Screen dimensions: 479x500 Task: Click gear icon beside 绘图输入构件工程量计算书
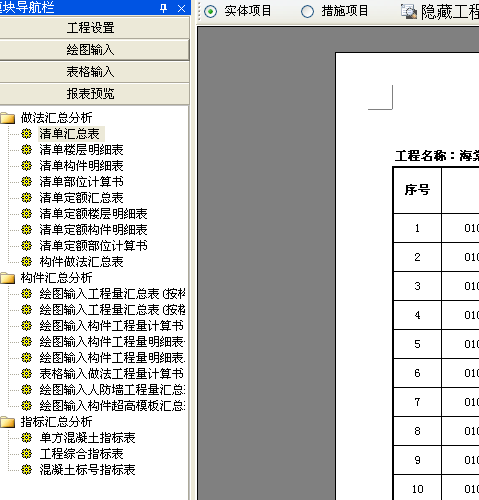click(26, 326)
